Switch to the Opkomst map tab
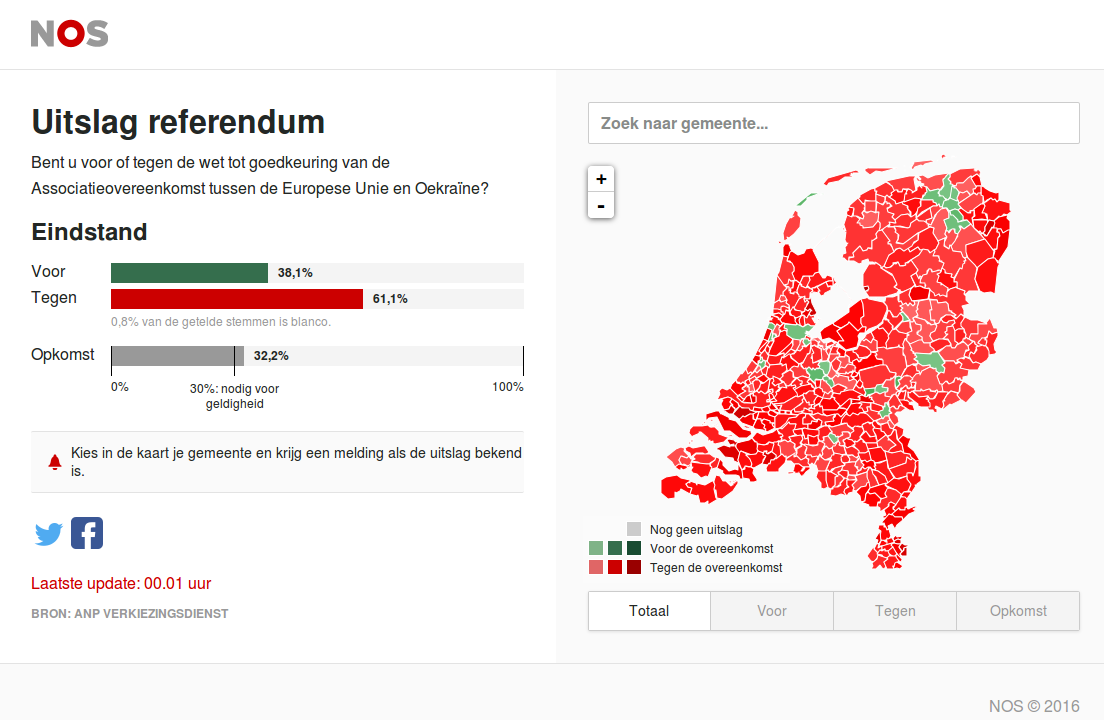The height and width of the screenshot is (720, 1104). (1018, 611)
